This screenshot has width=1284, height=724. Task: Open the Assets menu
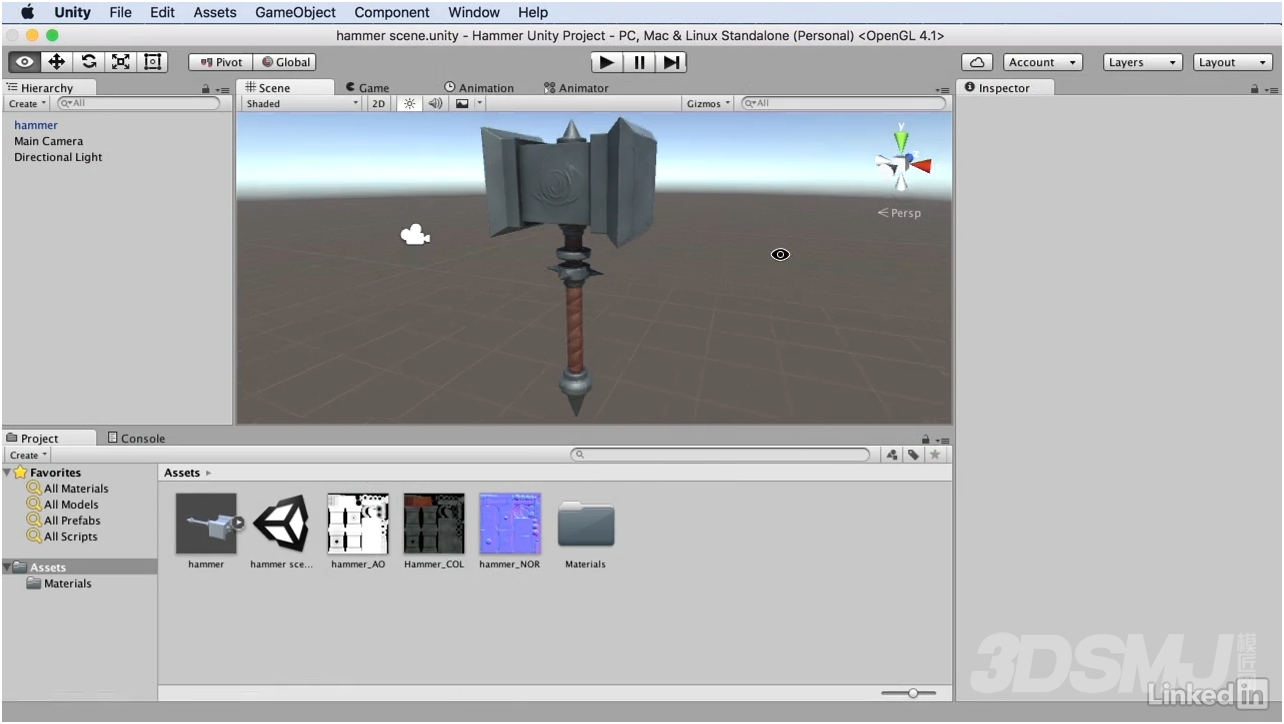click(x=215, y=12)
